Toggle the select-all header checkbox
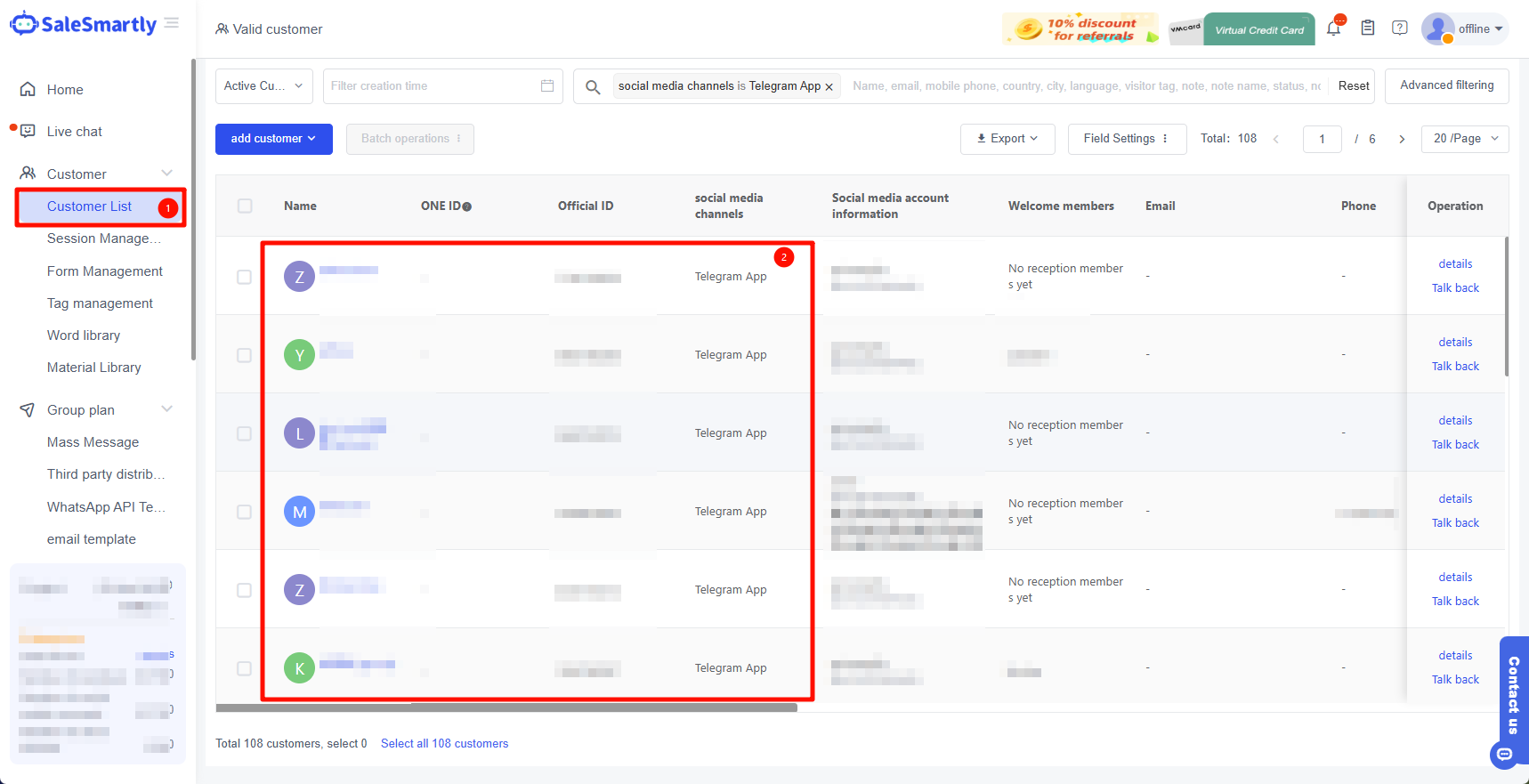 [245, 206]
